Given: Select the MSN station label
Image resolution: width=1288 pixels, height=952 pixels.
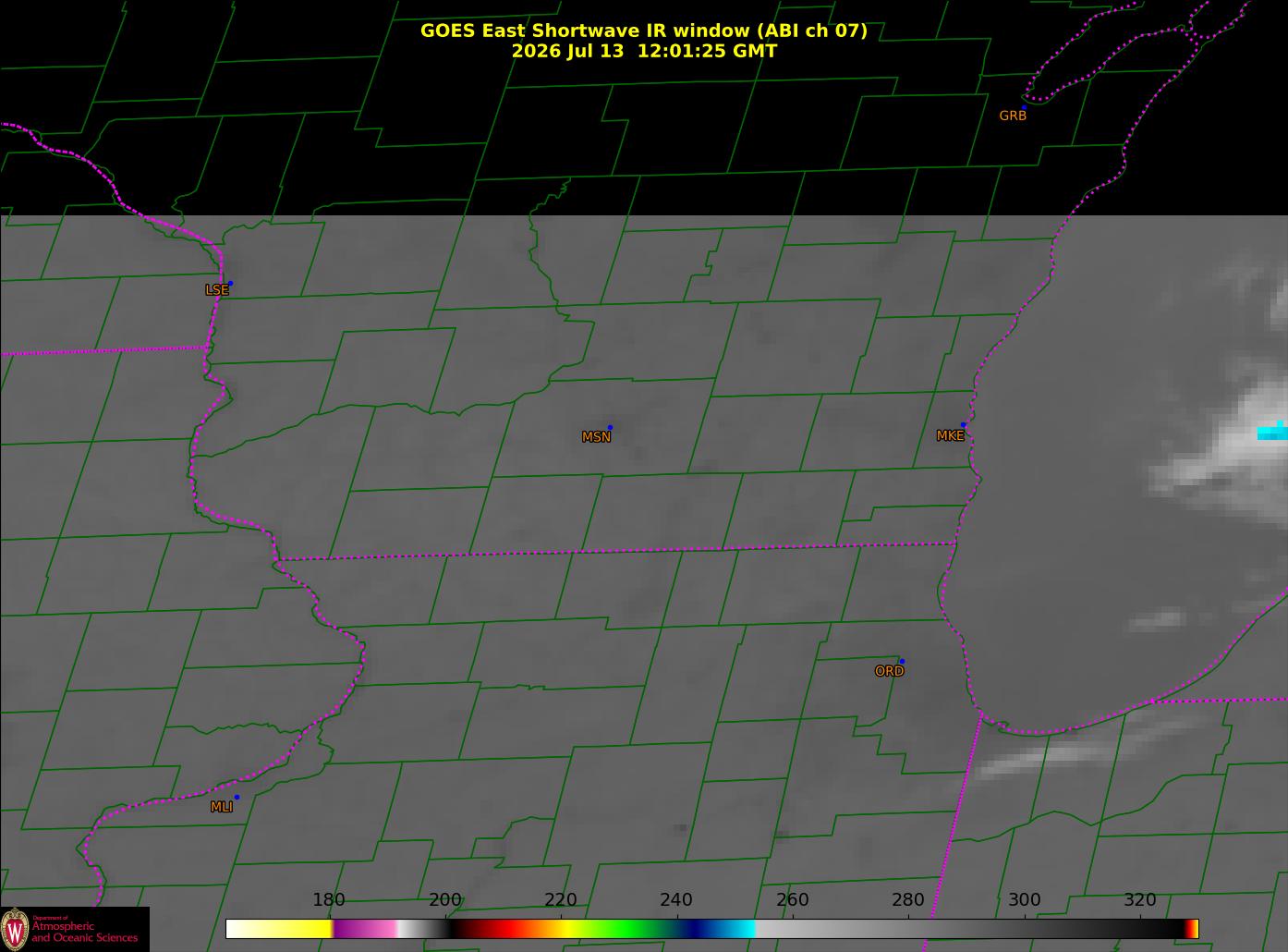Looking at the screenshot, I should pyautogui.click(x=596, y=437).
